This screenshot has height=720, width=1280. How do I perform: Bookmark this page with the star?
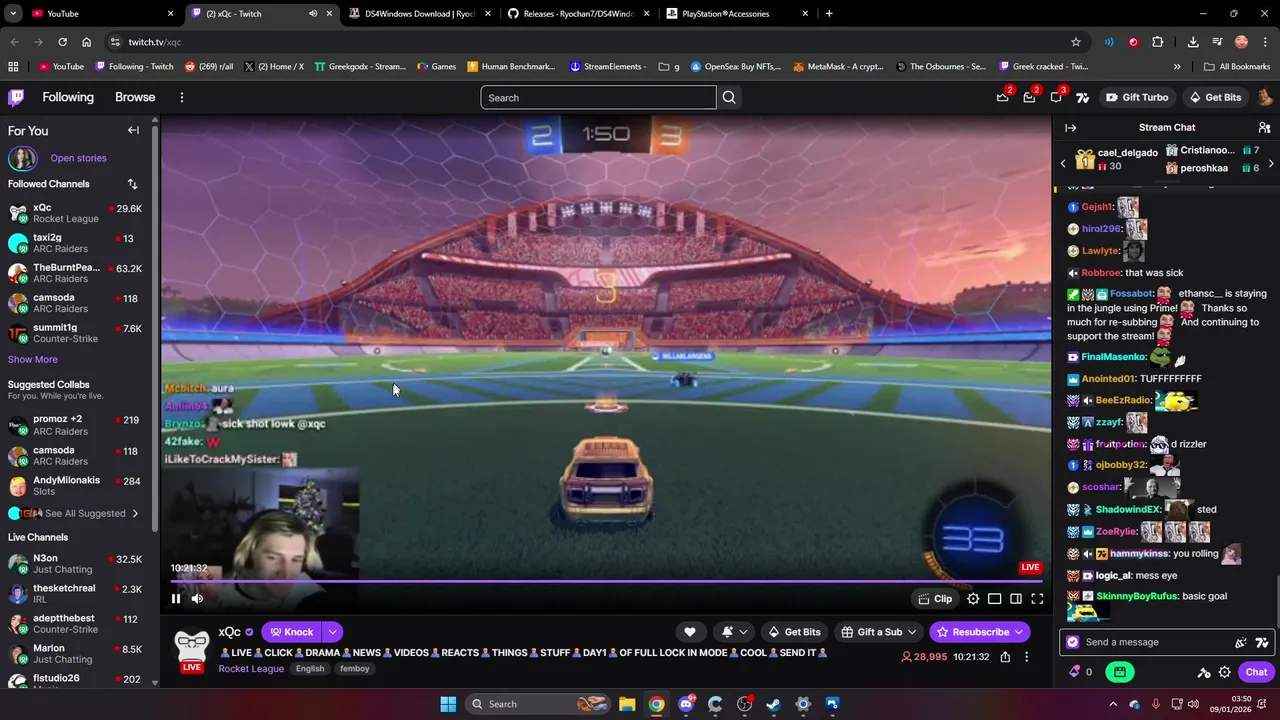click(1076, 42)
